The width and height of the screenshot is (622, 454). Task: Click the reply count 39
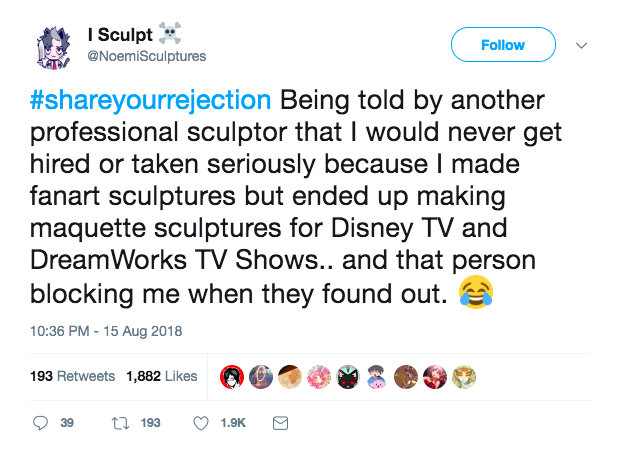pos(66,423)
